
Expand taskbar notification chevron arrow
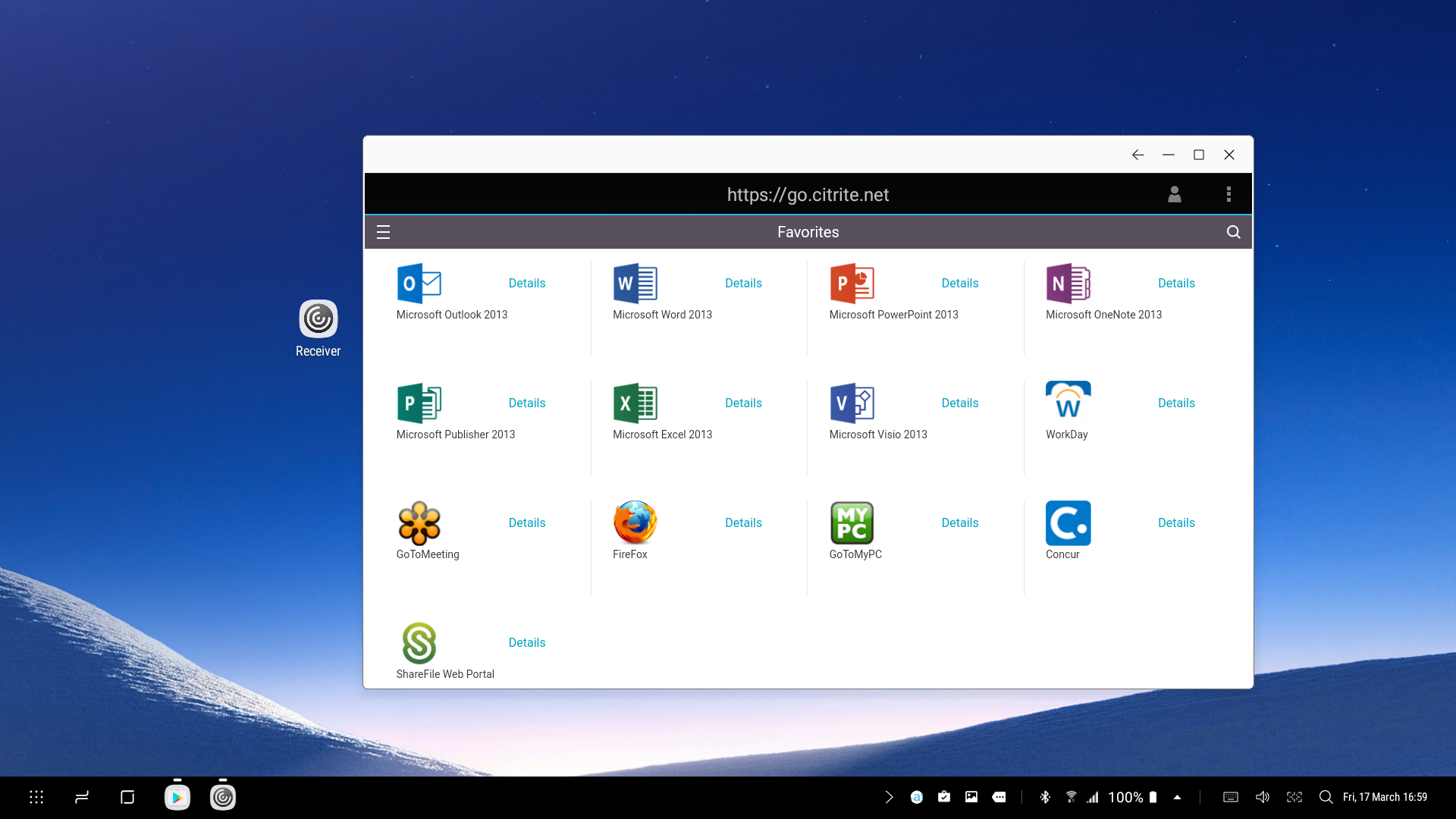coord(889,797)
